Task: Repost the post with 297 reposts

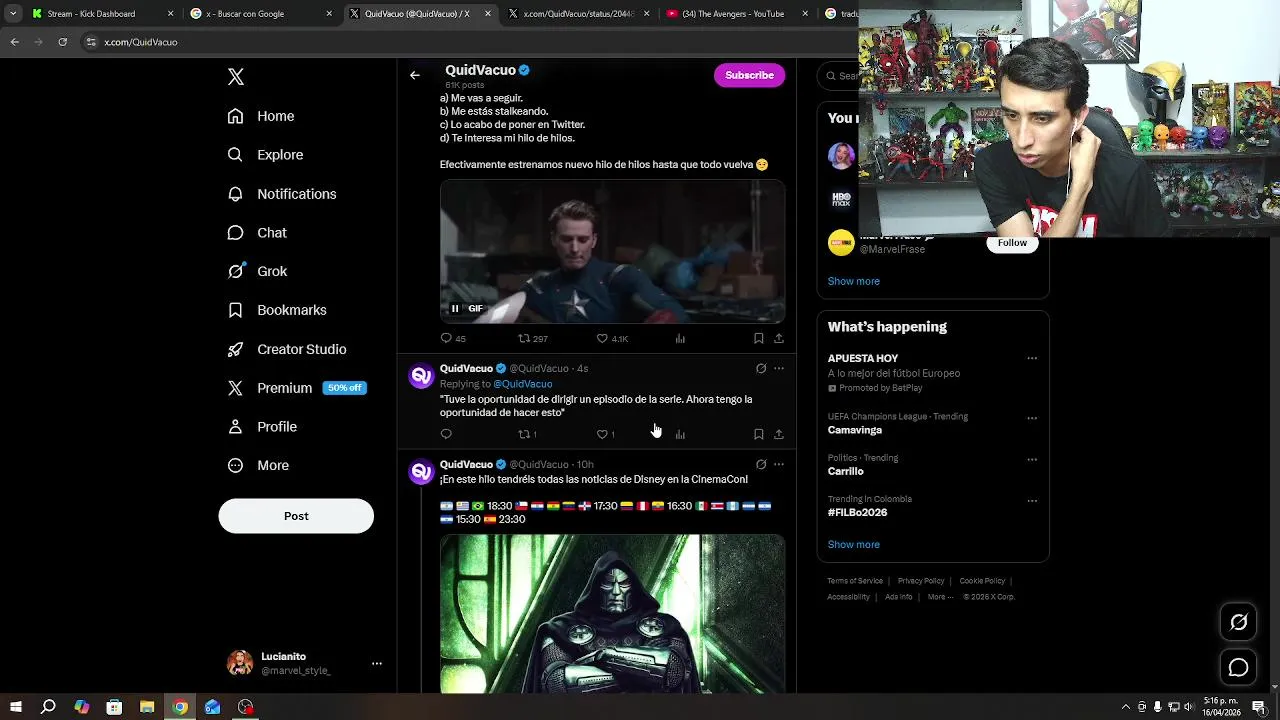Action: point(532,338)
